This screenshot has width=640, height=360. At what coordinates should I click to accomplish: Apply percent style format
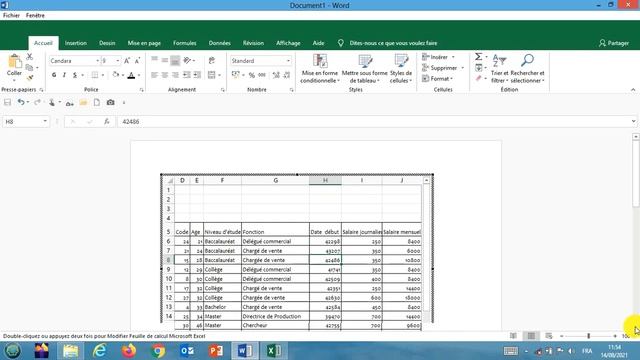coord(251,75)
